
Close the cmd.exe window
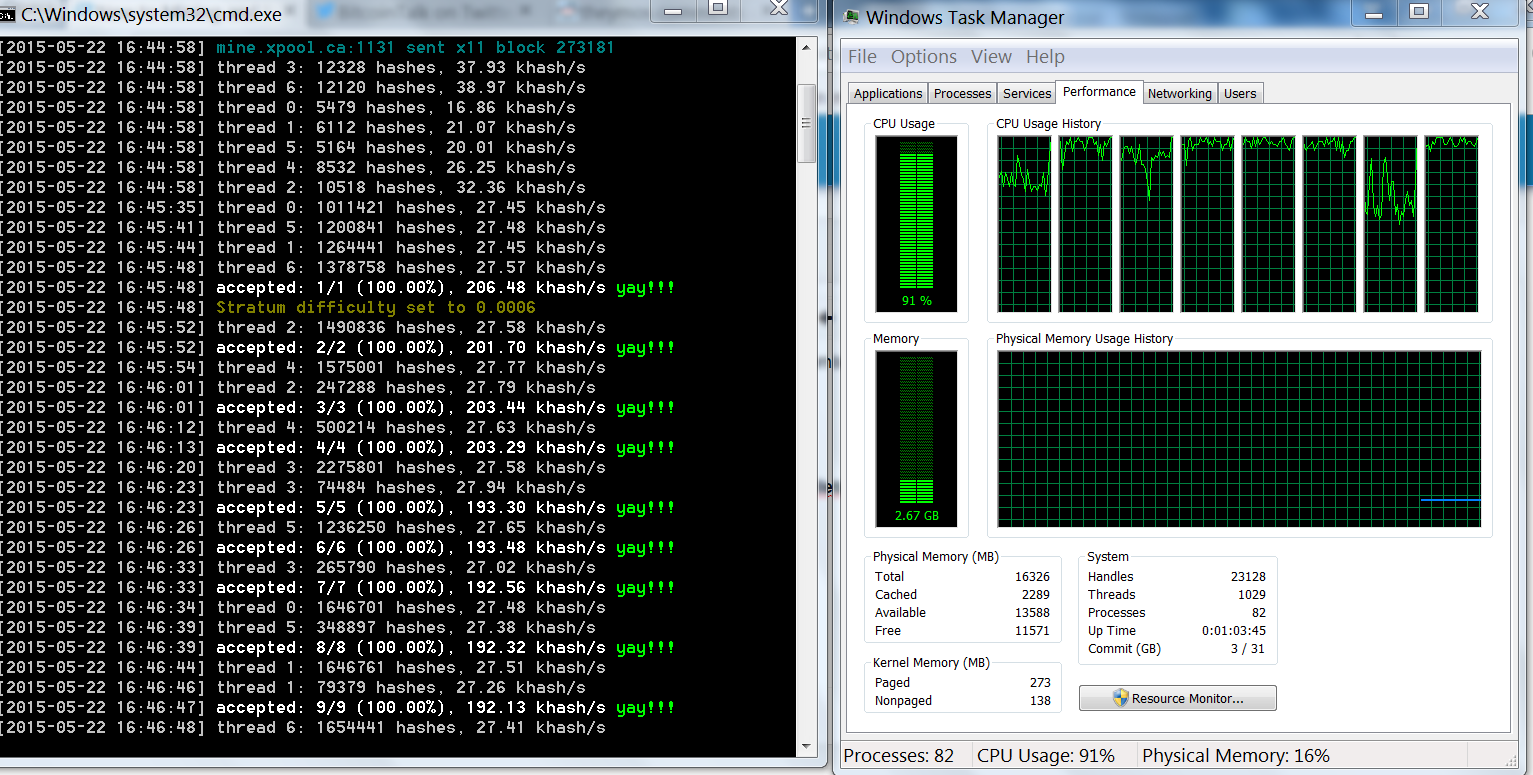click(x=780, y=8)
